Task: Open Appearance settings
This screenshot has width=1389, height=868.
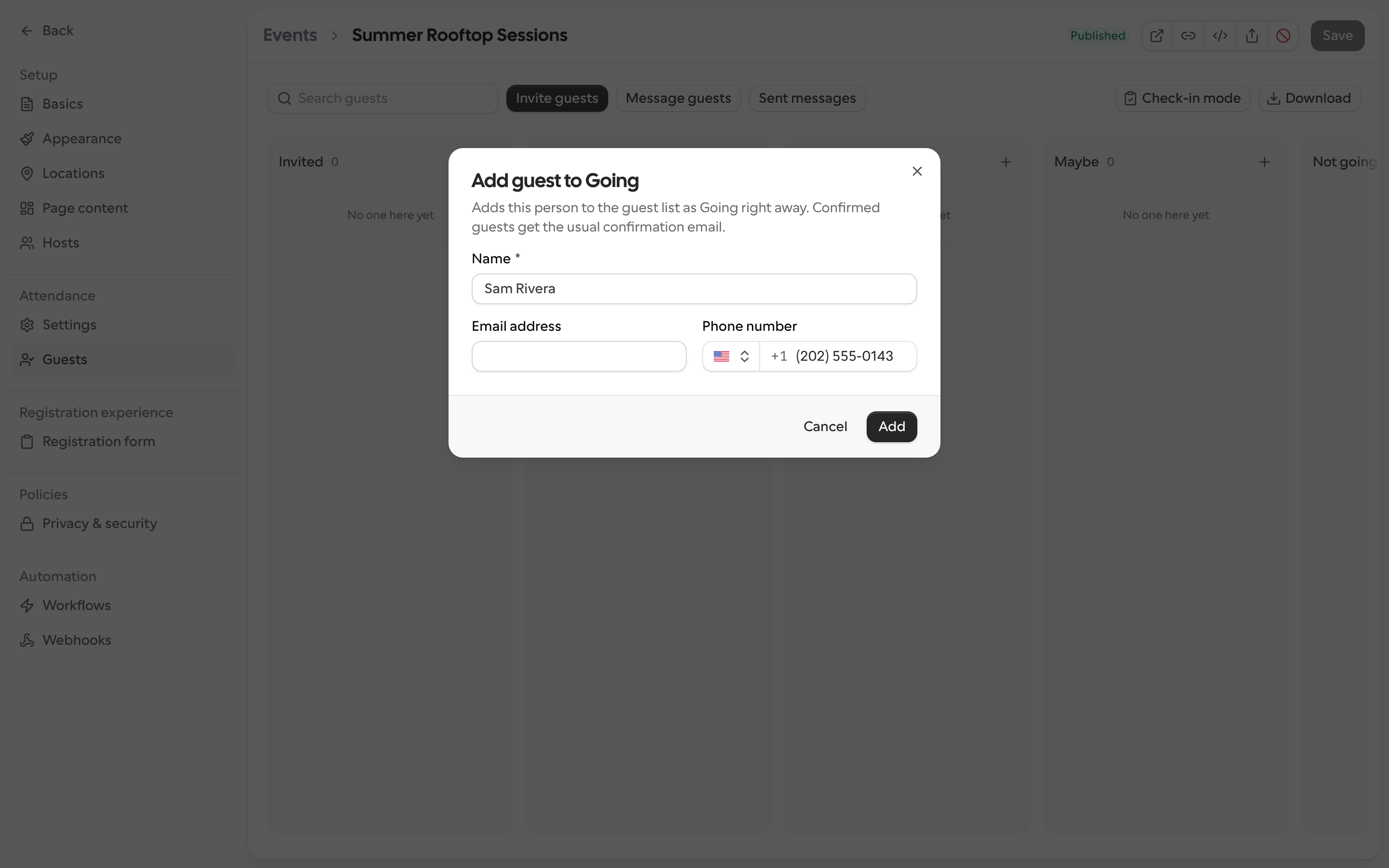Action: [123, 139]
